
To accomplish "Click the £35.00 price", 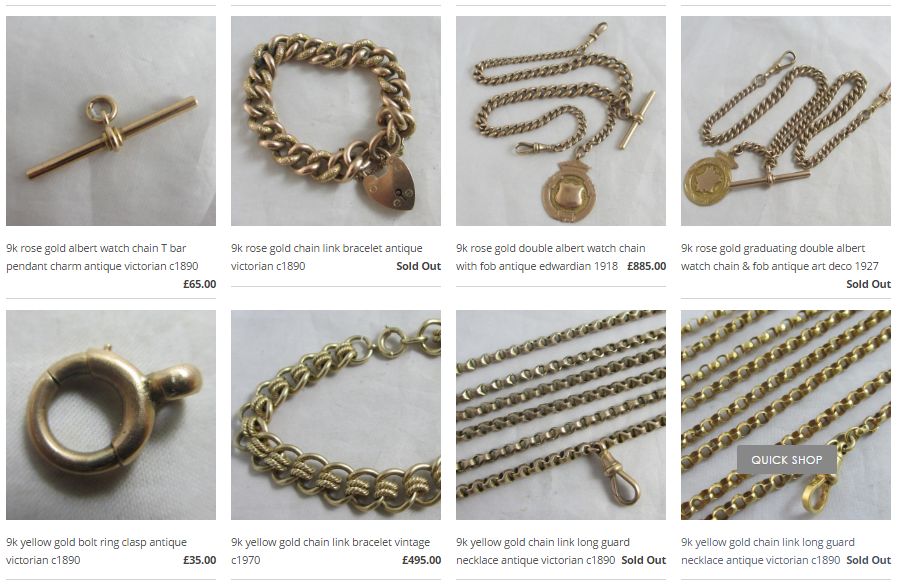I will click(x=200, y=560).
